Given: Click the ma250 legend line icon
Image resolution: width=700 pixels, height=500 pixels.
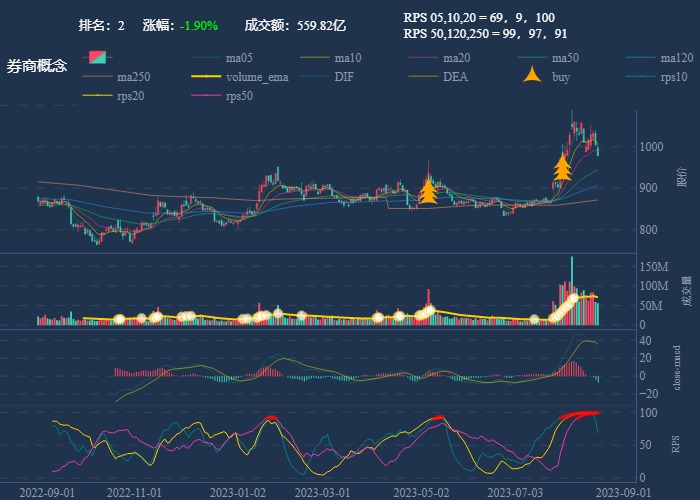Looking at the screenshot, I should tap(100, 77).
